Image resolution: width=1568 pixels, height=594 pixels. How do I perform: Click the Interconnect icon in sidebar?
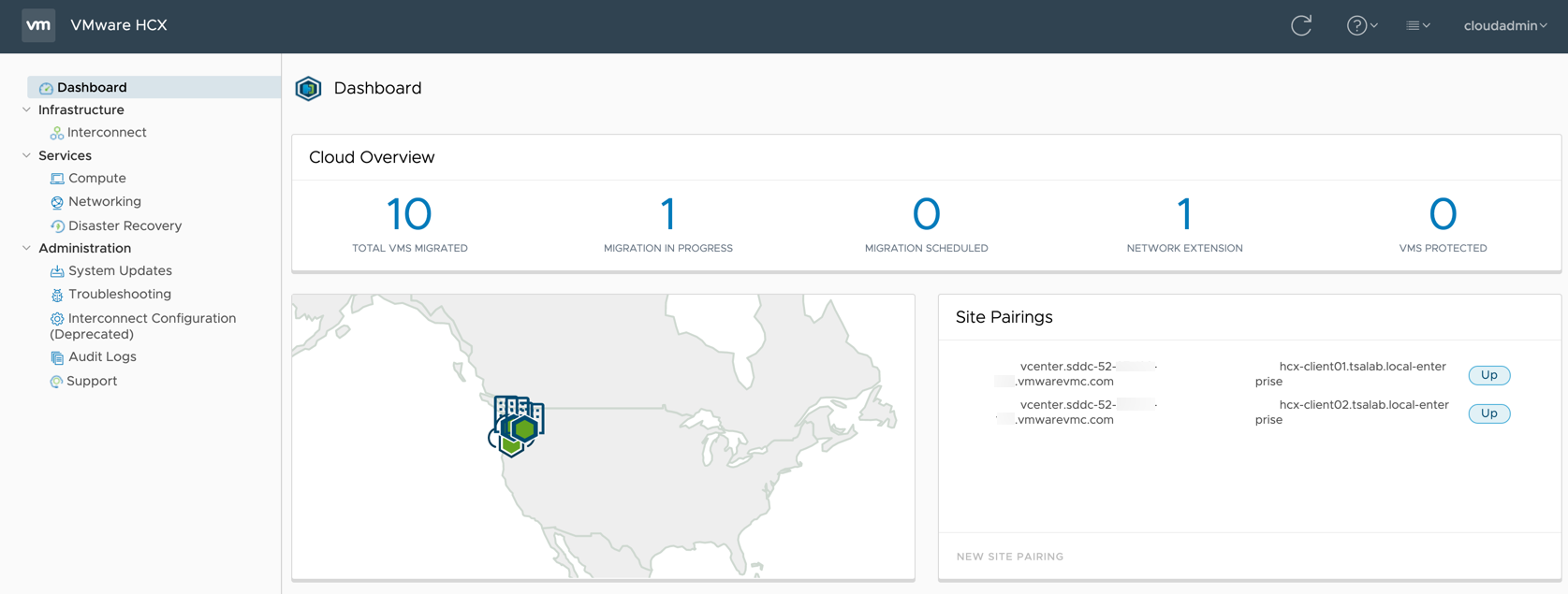tap(56, 133)
